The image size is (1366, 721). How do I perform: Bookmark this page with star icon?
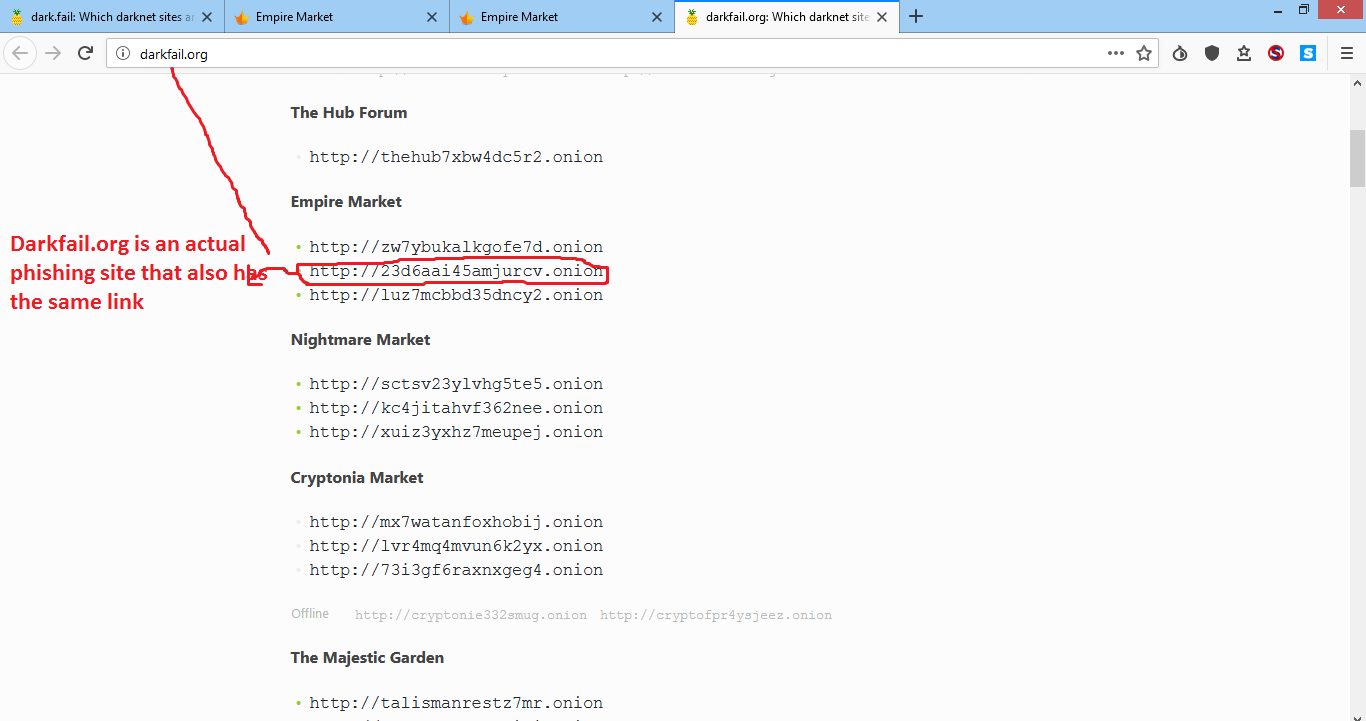click(1144, 53)
